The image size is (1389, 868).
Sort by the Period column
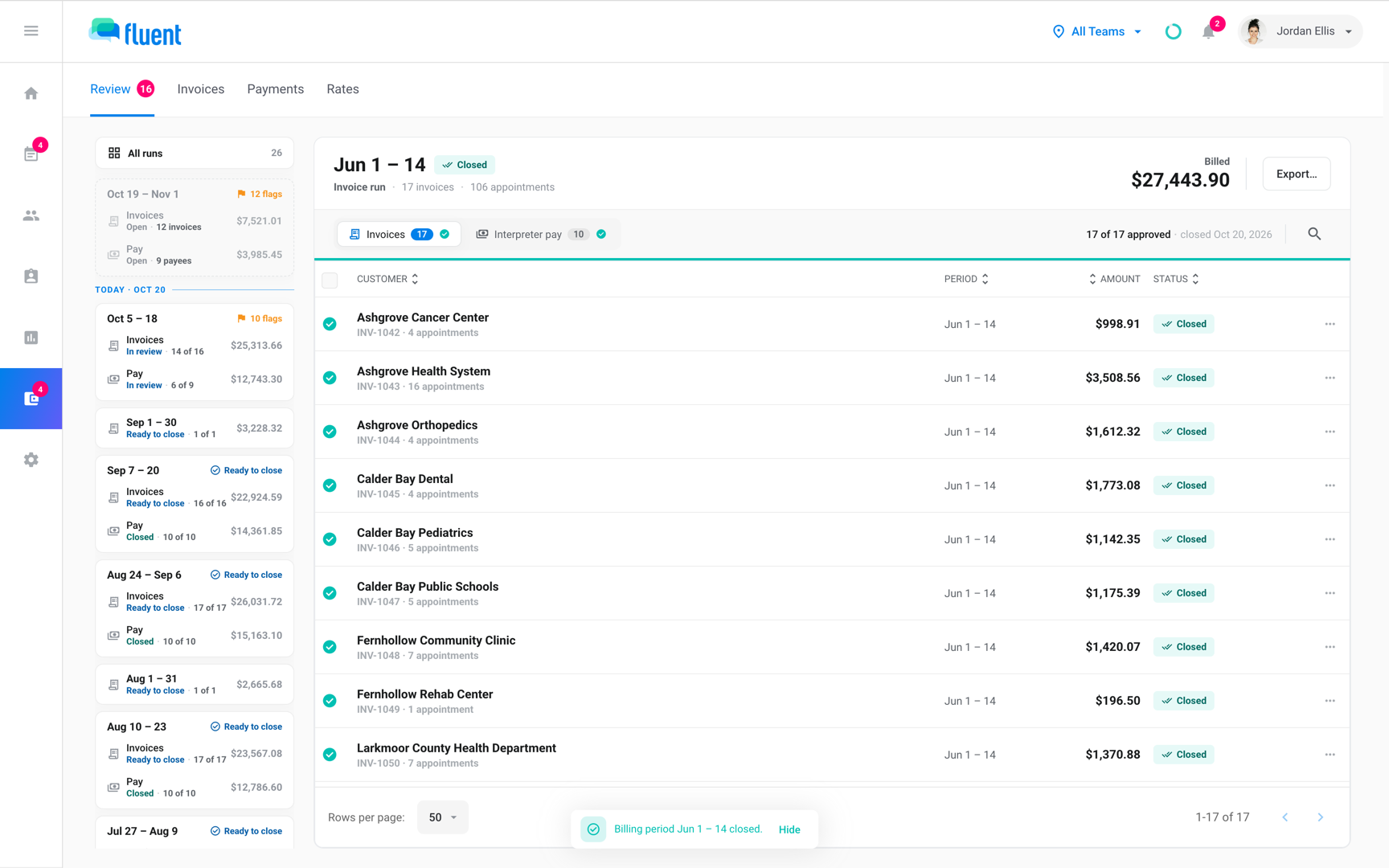pos(966,279)
